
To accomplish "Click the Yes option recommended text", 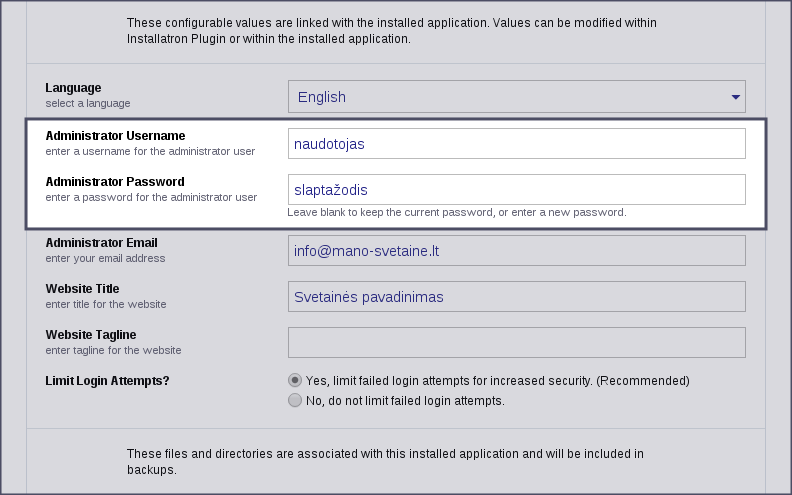I will (498, 380).
